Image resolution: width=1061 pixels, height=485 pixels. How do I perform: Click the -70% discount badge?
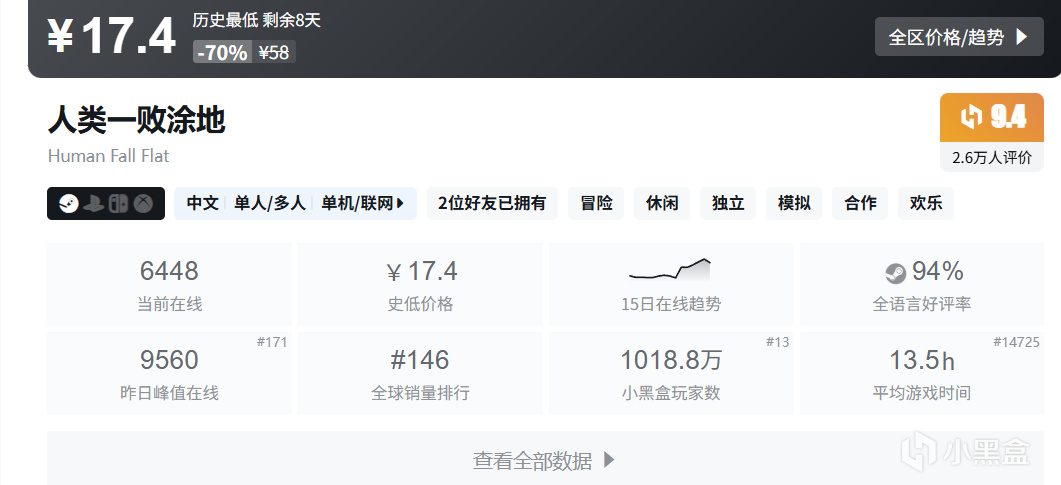(223, 52)
